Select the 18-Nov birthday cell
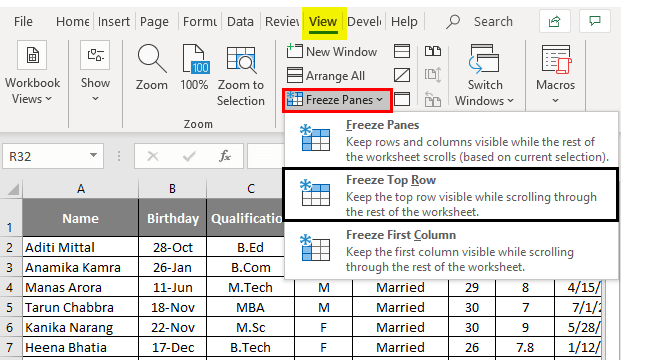This screenshot has height=362, width=652. [172, 307]
